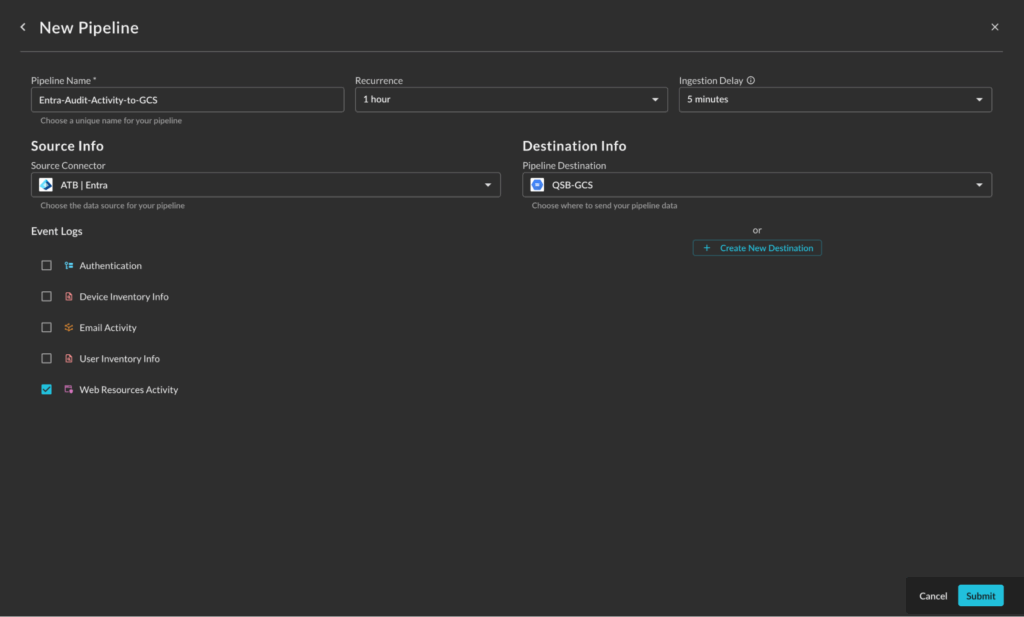1024x617 pixels.
Task: Click the Device Inventory Info icon
Action: pyautogui.click(x=69, y=297)
